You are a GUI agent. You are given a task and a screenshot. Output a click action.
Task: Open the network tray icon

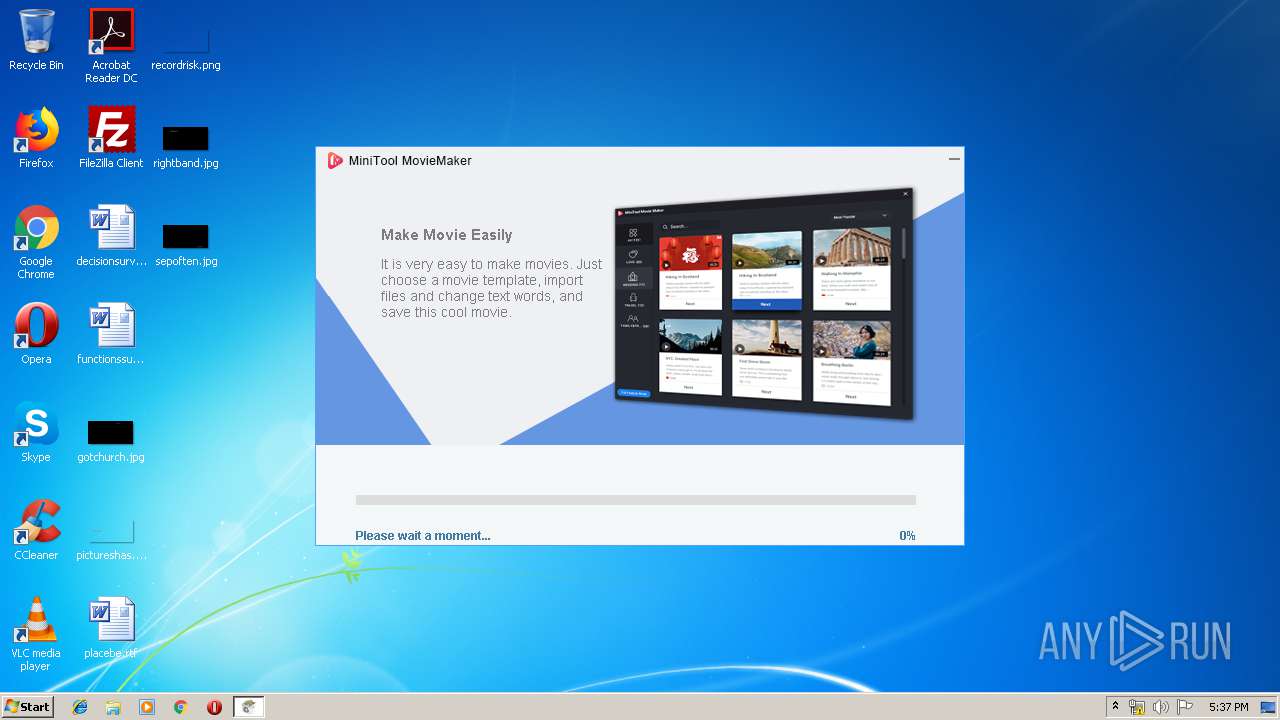(x=1137, y=707)
